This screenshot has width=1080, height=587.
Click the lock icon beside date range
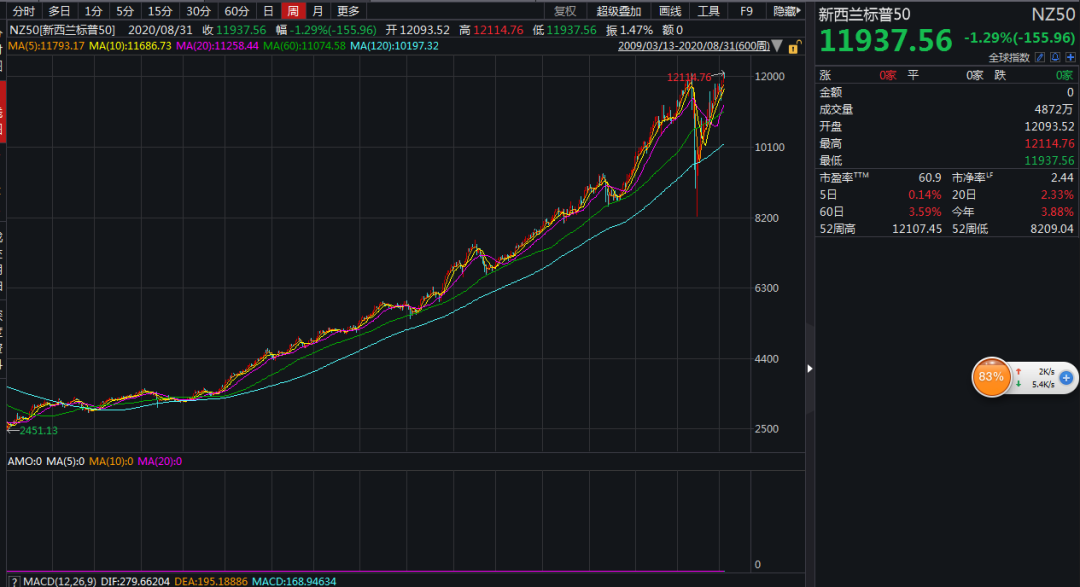(794, 45)
